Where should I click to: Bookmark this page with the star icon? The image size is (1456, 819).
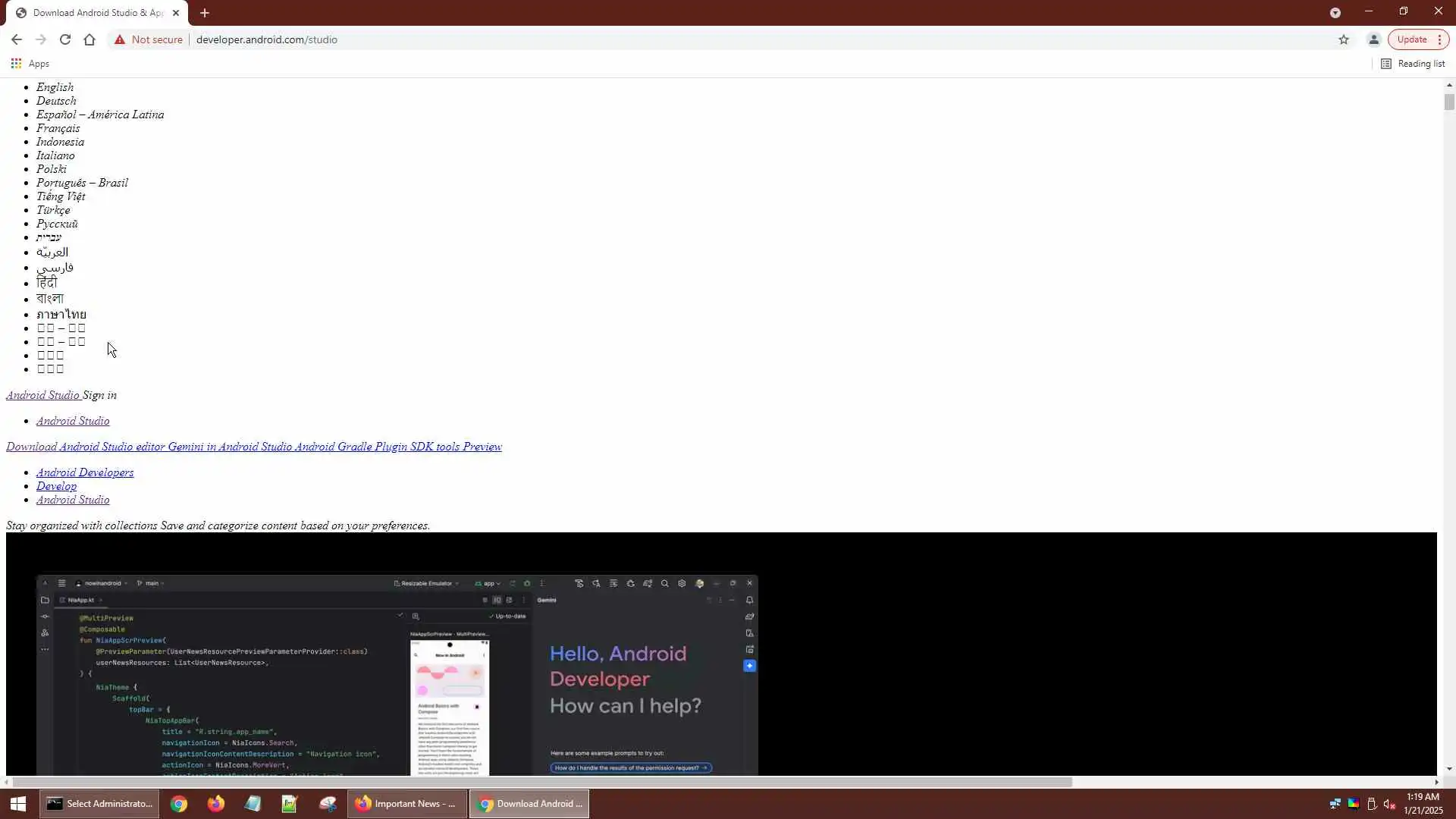click(x=1344, y=39)
